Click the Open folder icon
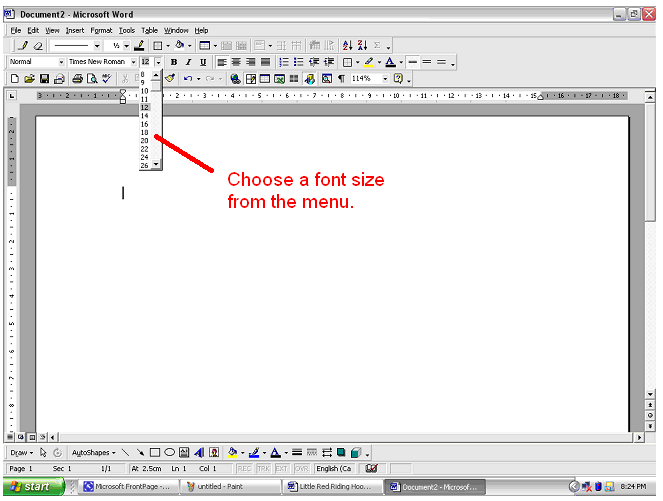663x501 pixels. tap(29, 79)
